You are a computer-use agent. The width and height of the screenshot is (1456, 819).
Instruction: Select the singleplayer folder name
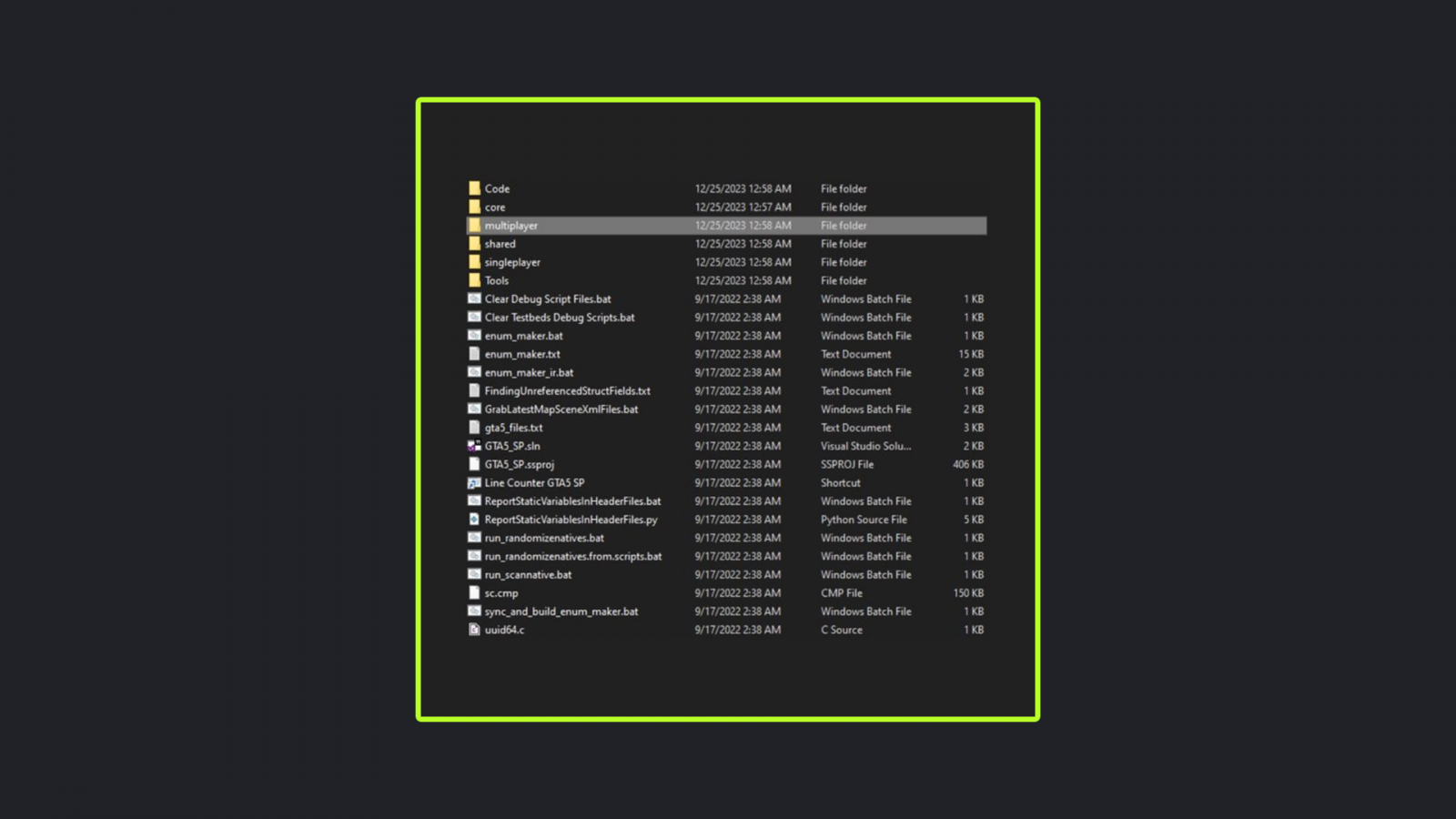[512, 262]
